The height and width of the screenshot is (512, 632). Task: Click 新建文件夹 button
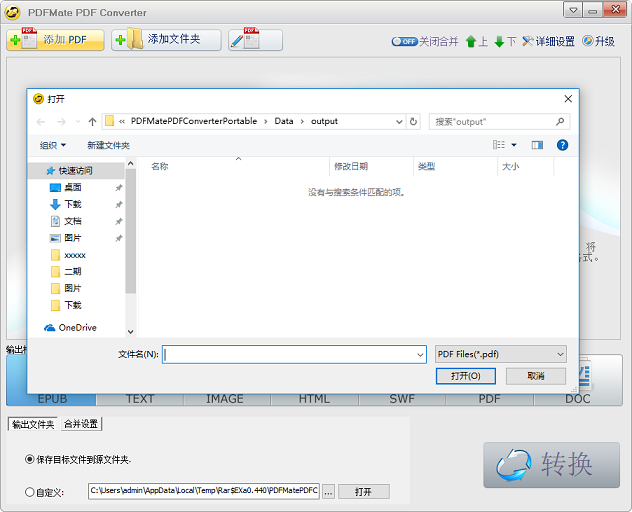tap(108, 145)
